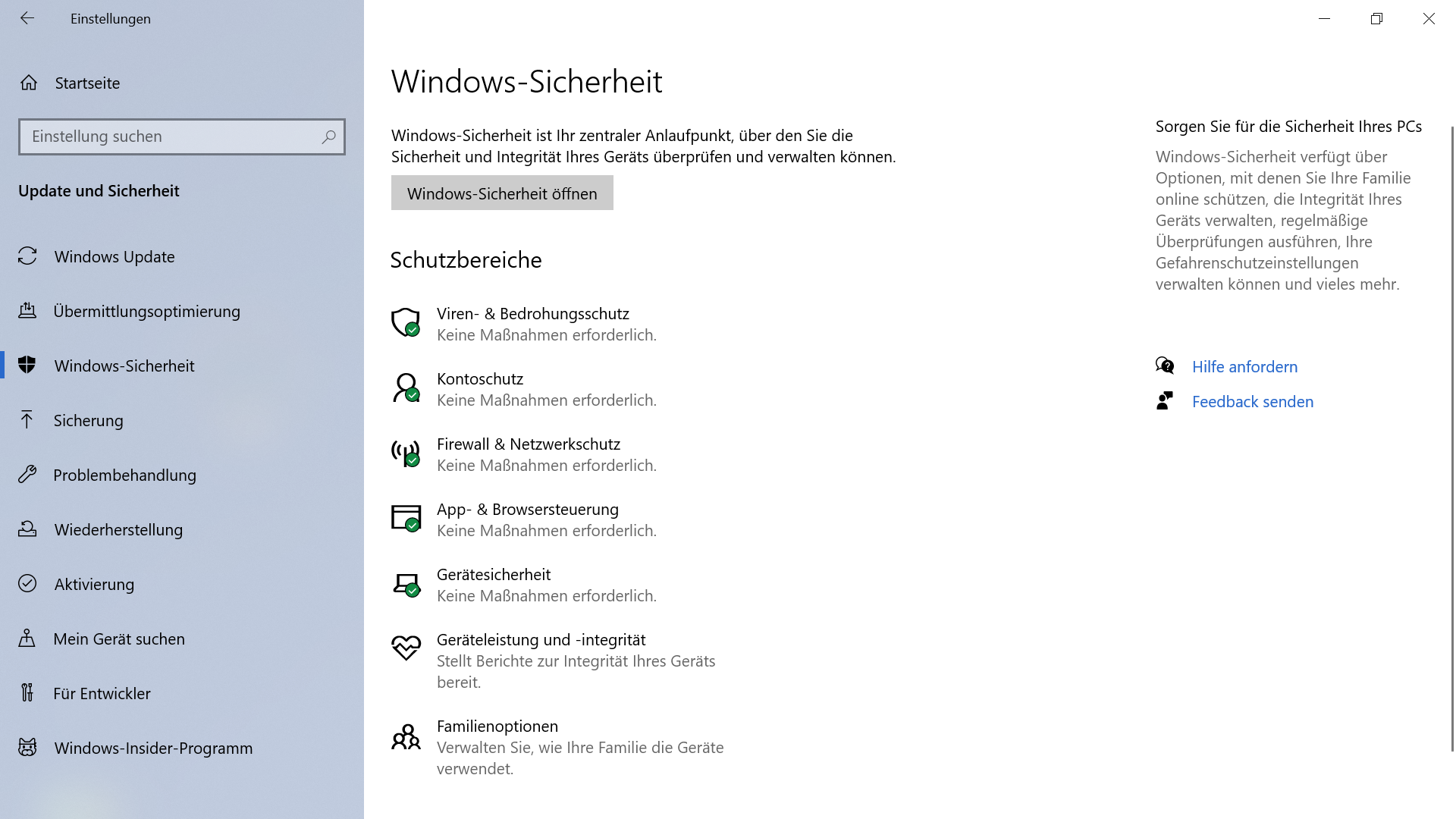This screenshot has width=1456, height=819.
Task: Open Für Entwickler settings
Action: pyautogui.click(x=182, y=693)
